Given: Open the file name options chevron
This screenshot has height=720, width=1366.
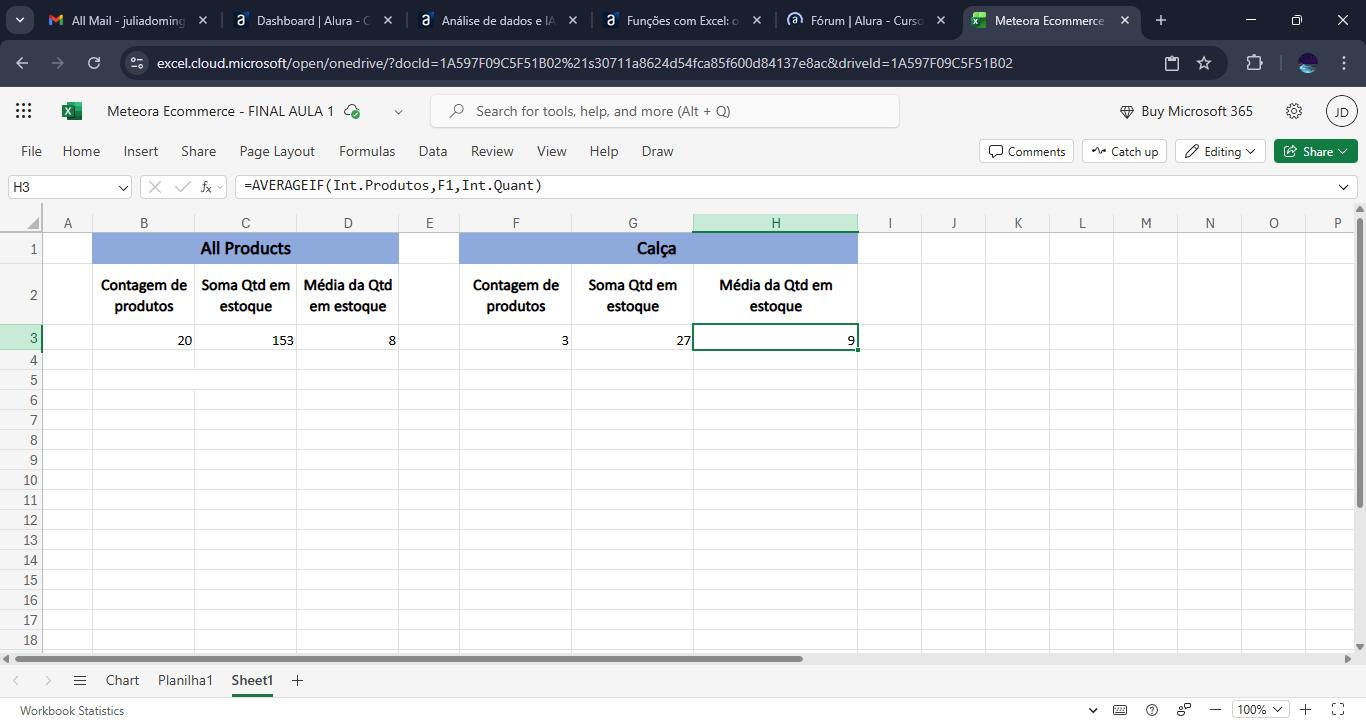Looking at the screenshot, I should pyautogui.click(x=399, y=112).
